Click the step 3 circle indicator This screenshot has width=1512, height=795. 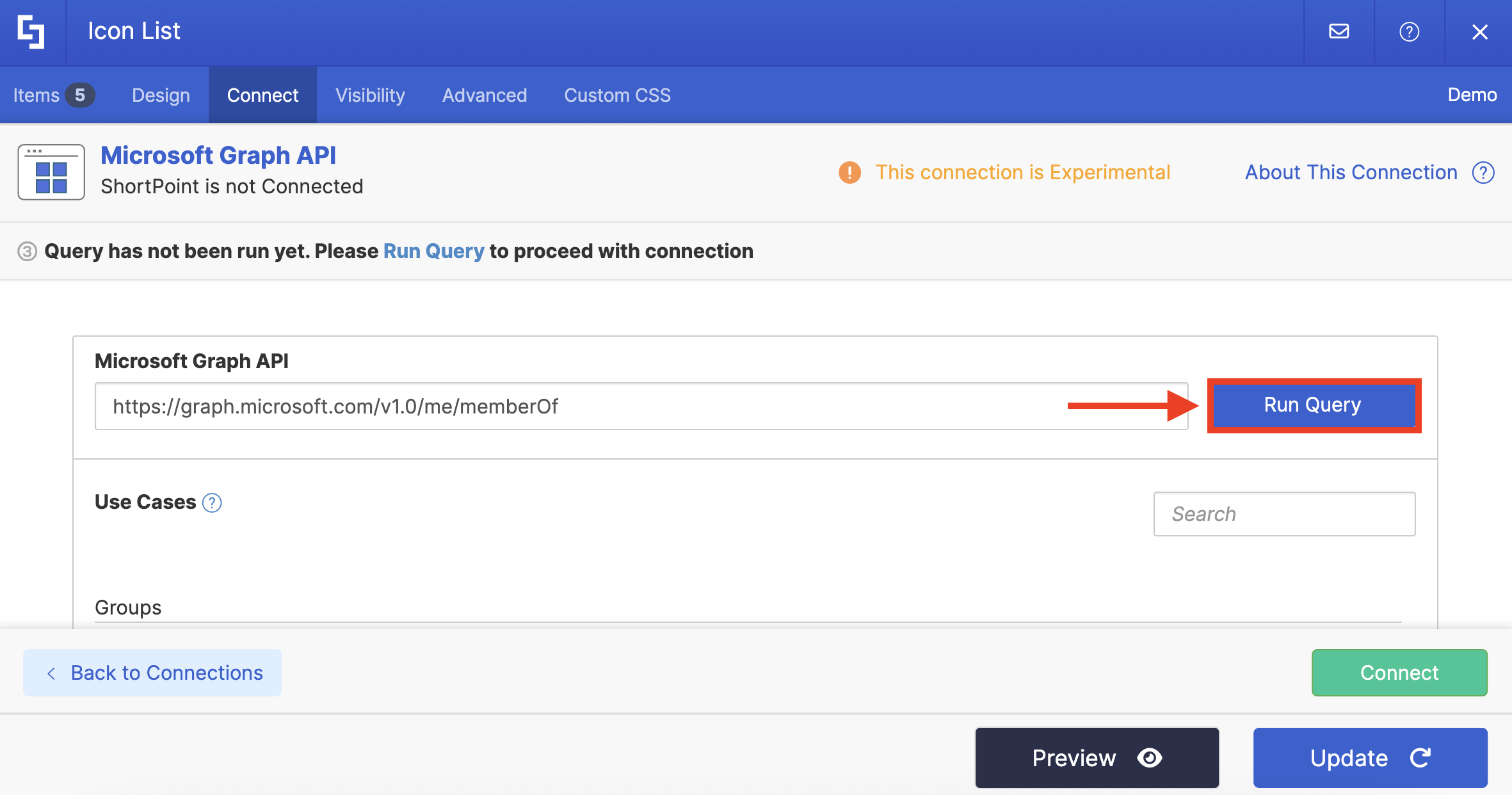point(27,252)
